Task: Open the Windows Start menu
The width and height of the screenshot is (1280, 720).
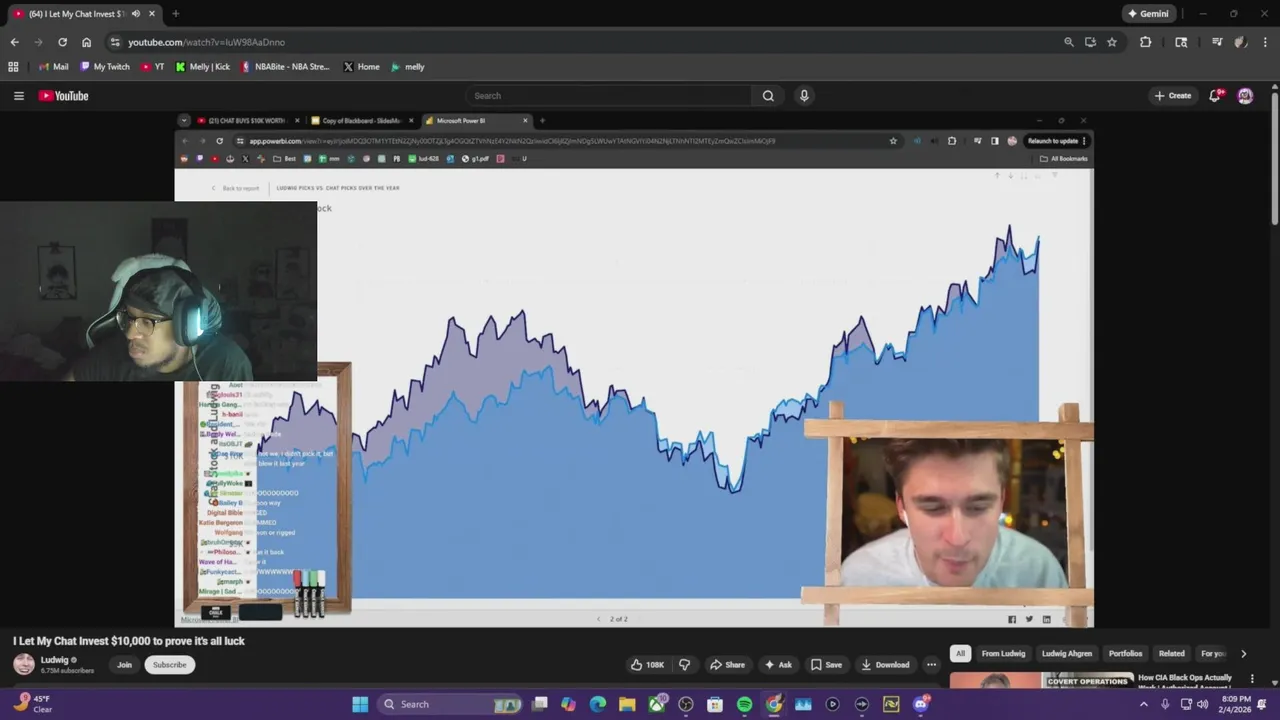Action: tap(360, 704)
